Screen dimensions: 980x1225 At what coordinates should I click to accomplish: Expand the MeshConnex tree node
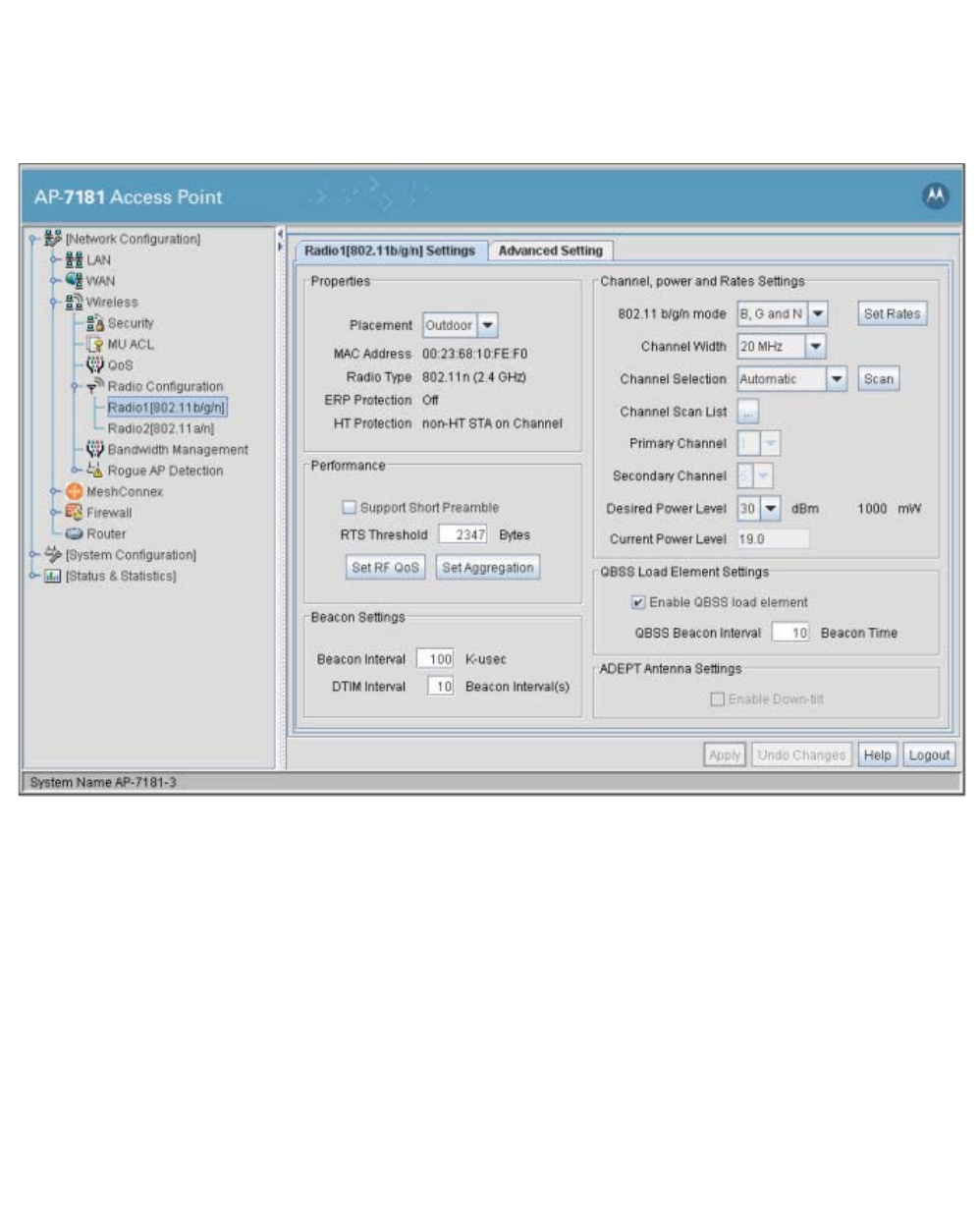tap(54, 491)
